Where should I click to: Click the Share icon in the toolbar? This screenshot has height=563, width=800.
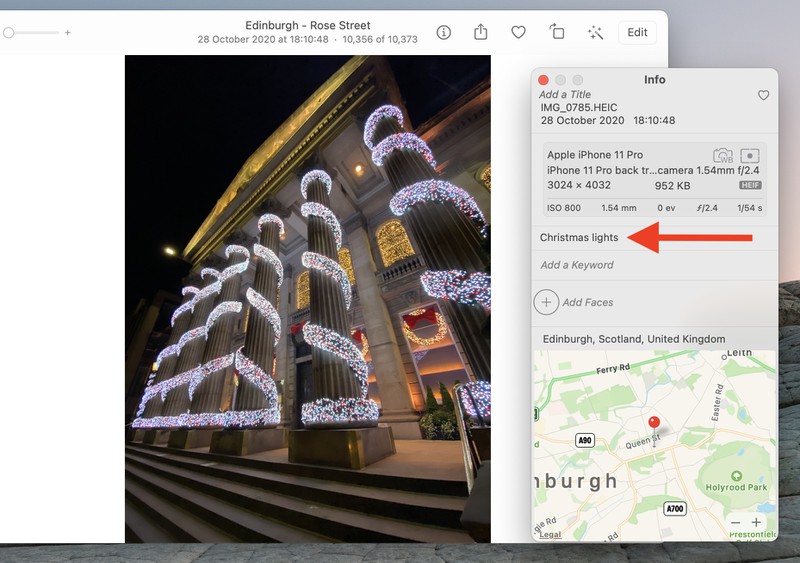[481, 32]
